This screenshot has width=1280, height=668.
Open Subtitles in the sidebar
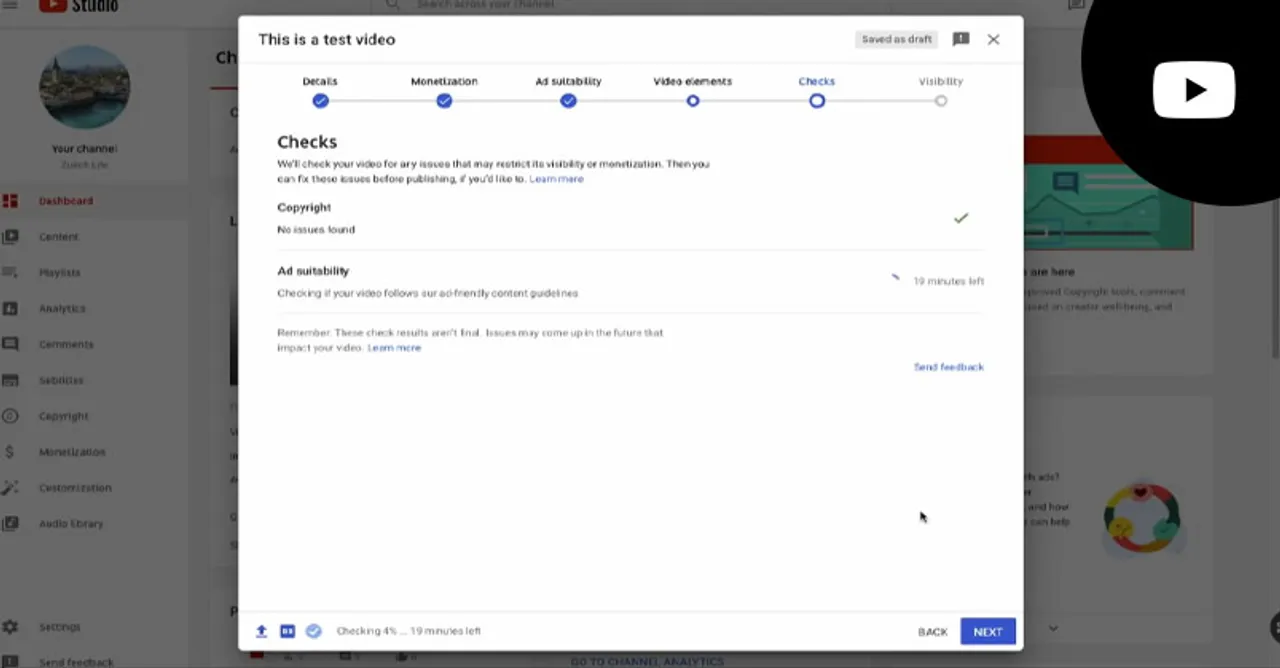tap(61, 380)
